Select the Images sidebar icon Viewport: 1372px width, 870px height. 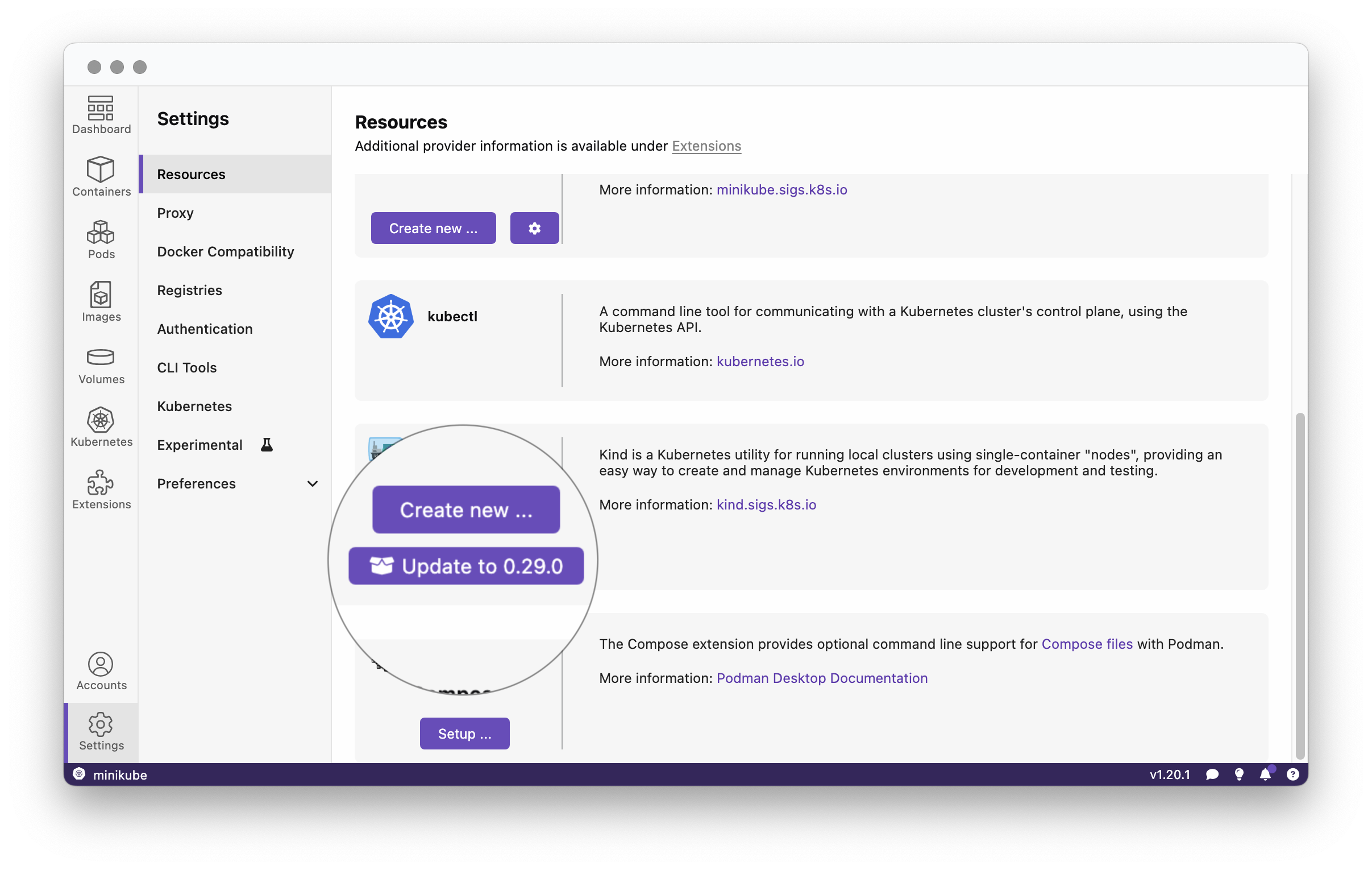pos(100,302)
